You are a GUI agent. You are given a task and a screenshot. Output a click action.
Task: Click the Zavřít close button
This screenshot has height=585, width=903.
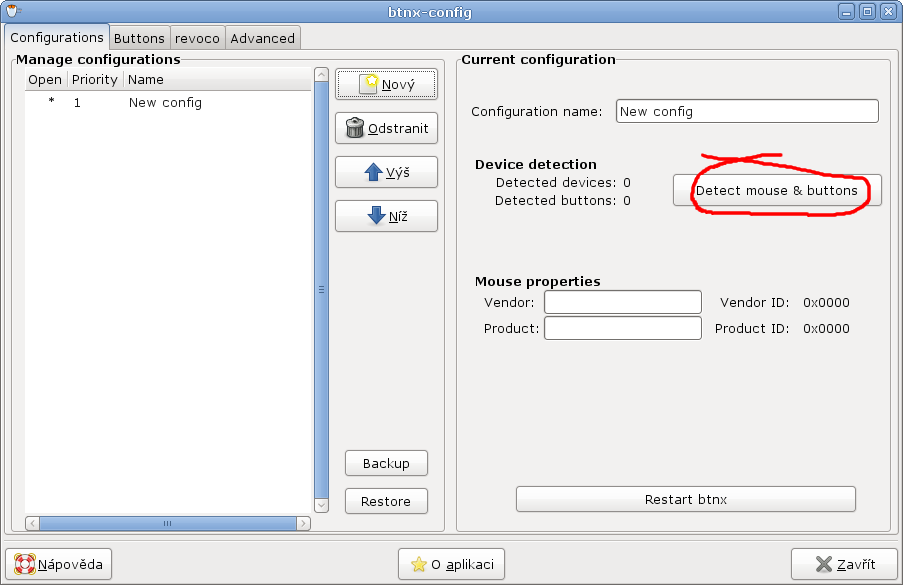[x=843, y=564]
